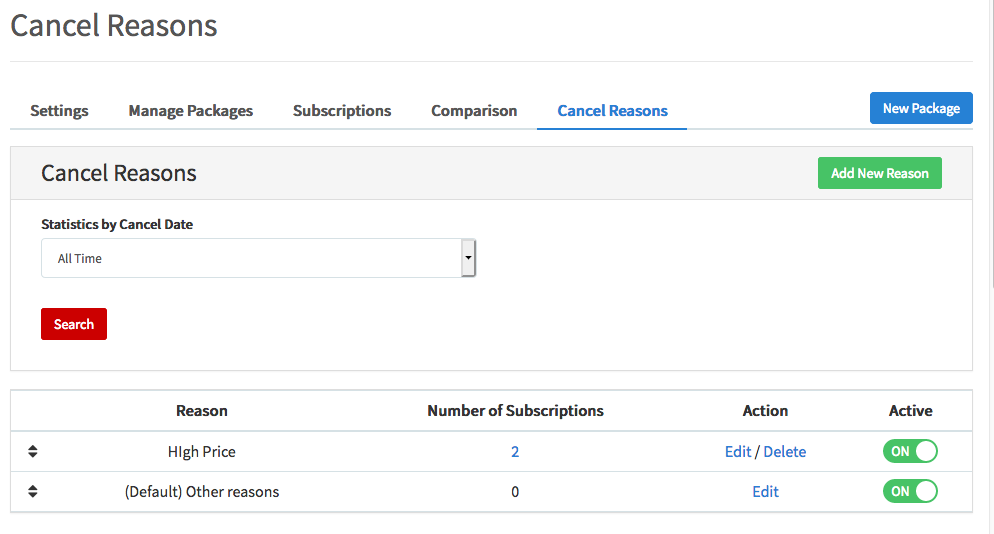
Task: Toggle off the HIgh Price active switch
Action: (x=910, y=451)
